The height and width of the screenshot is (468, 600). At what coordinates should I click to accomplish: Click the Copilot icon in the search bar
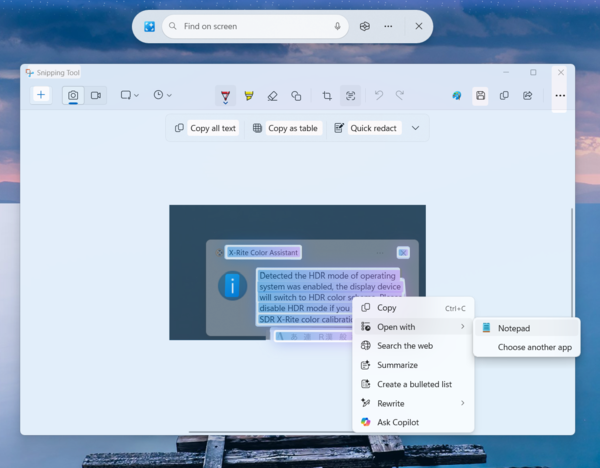365,26
